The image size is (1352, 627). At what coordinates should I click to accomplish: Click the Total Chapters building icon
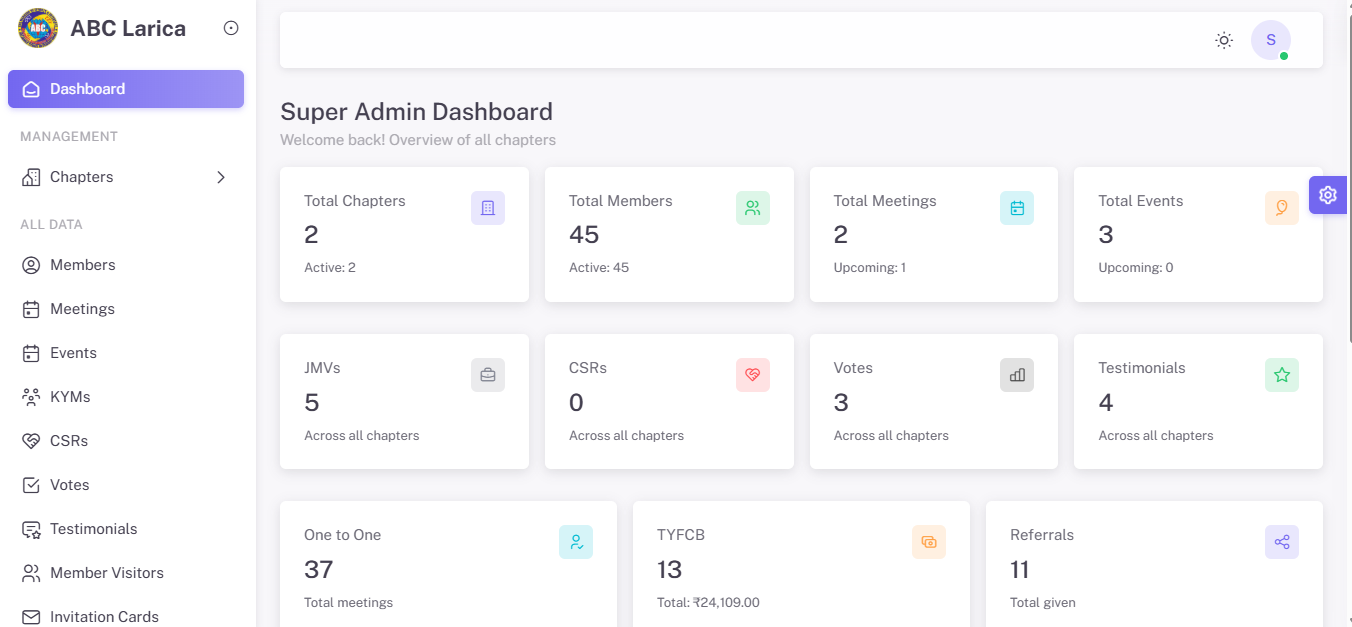click(x=488, y=208)
